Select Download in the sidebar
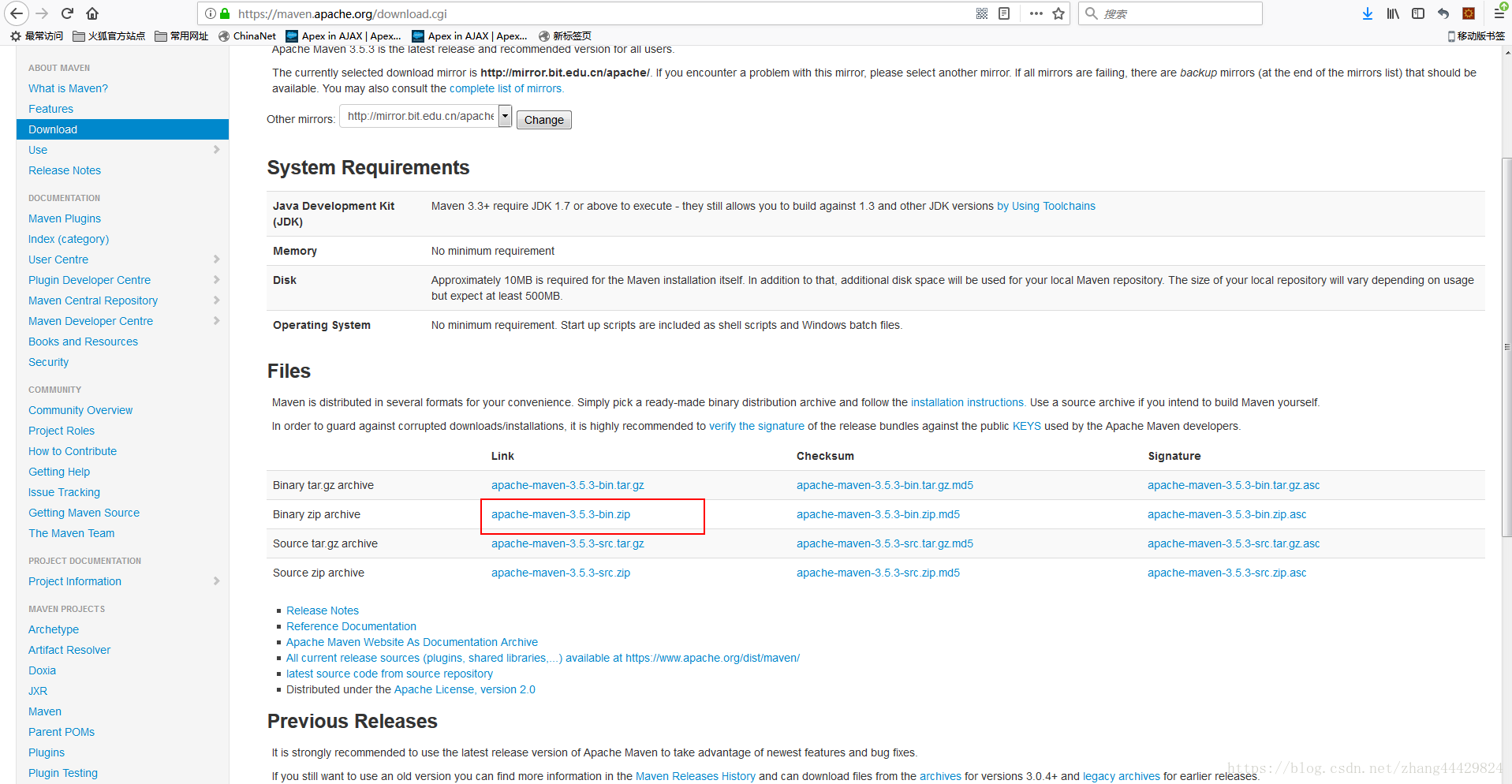Screen dimensions: 1512x784 click(122, 129)
